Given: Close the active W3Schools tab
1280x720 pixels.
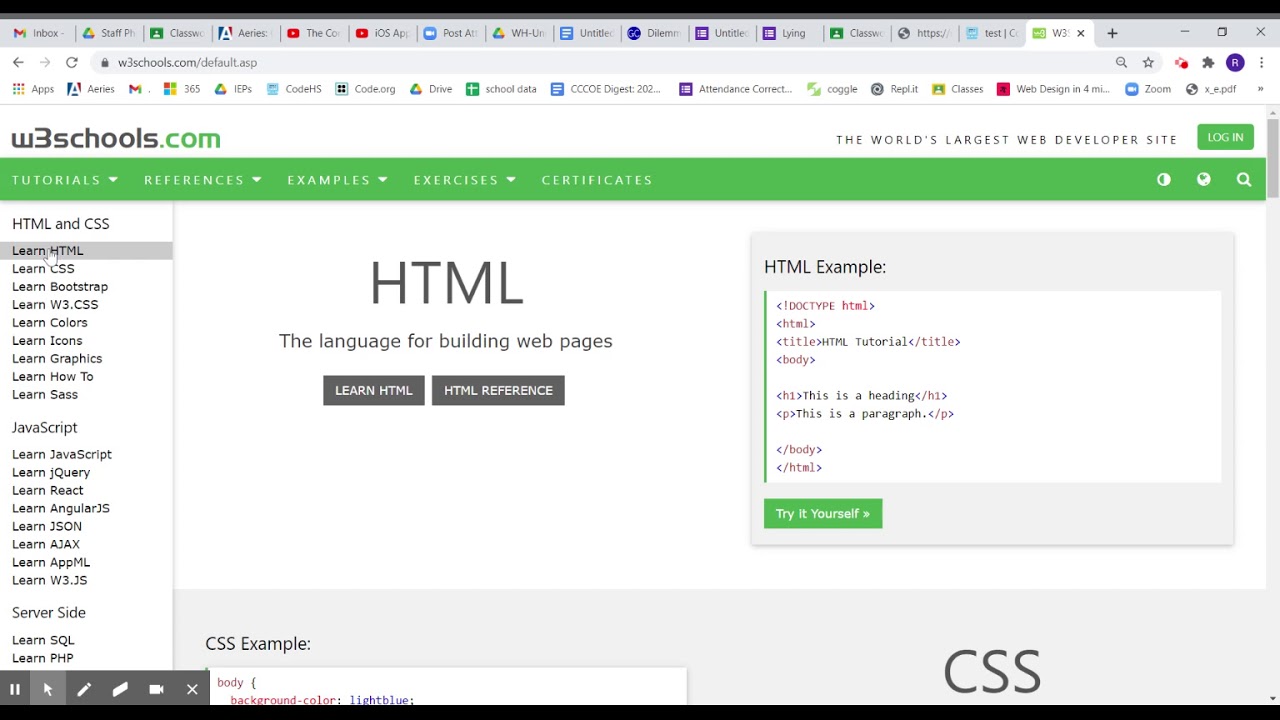Looking at the screenshot, I should pos(1080,33).
